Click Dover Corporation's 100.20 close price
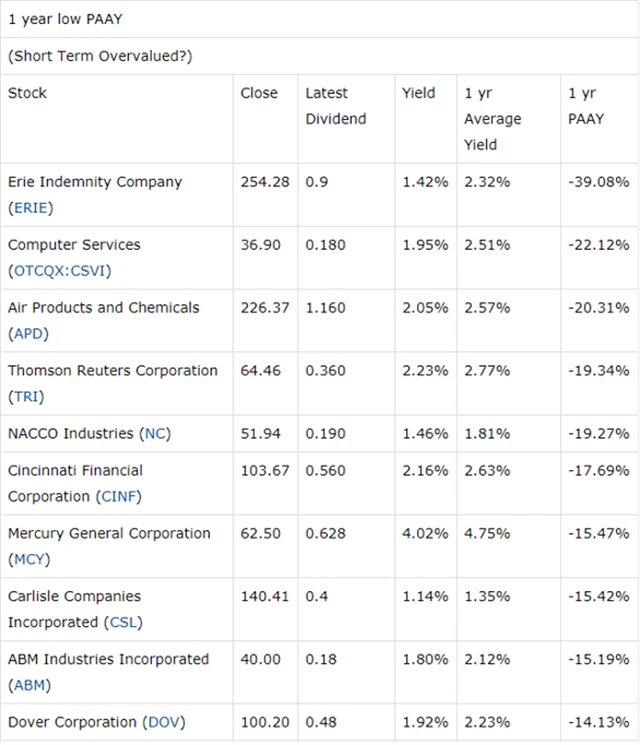The image size is (640, 745). [265, 723]
